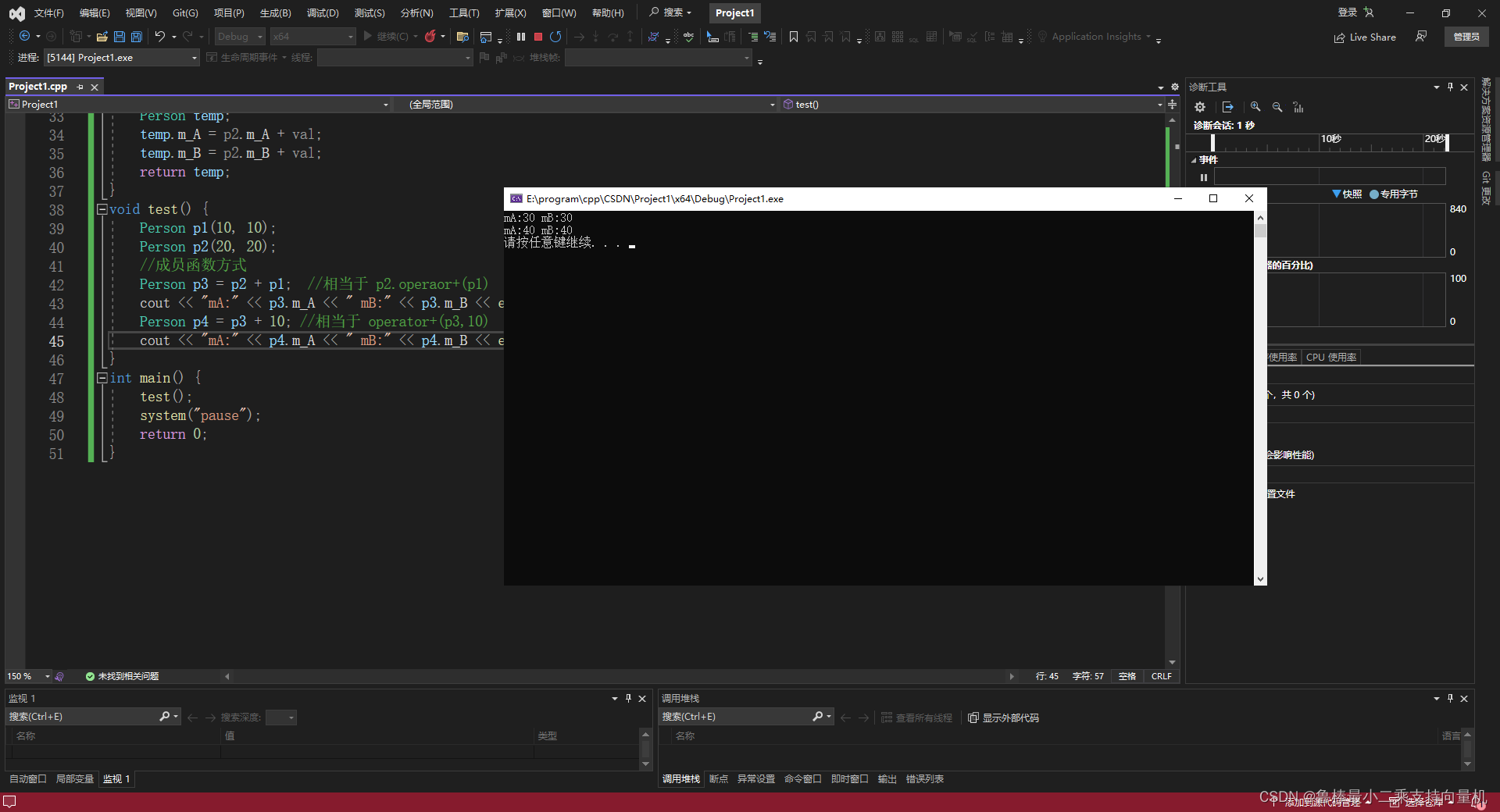This screenshot has width=1500, height=812.
Task: Click the bookmark toggle icon in toolbar
Action: 794,37
